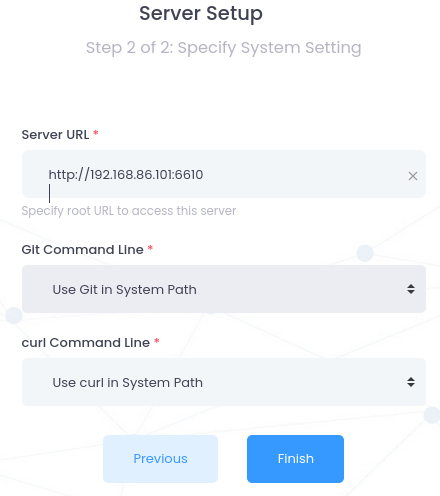440x496 pixels.
Task: Open the Git Command Line dropdown
Action: click(x=224, y=289)
